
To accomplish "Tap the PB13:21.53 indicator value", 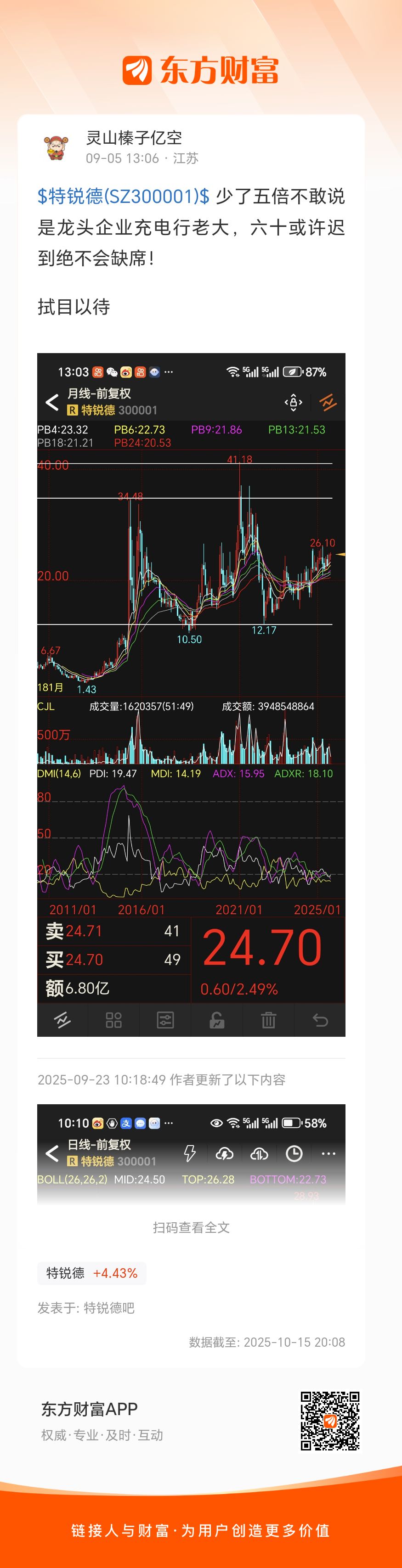I will tap(297, 430).
